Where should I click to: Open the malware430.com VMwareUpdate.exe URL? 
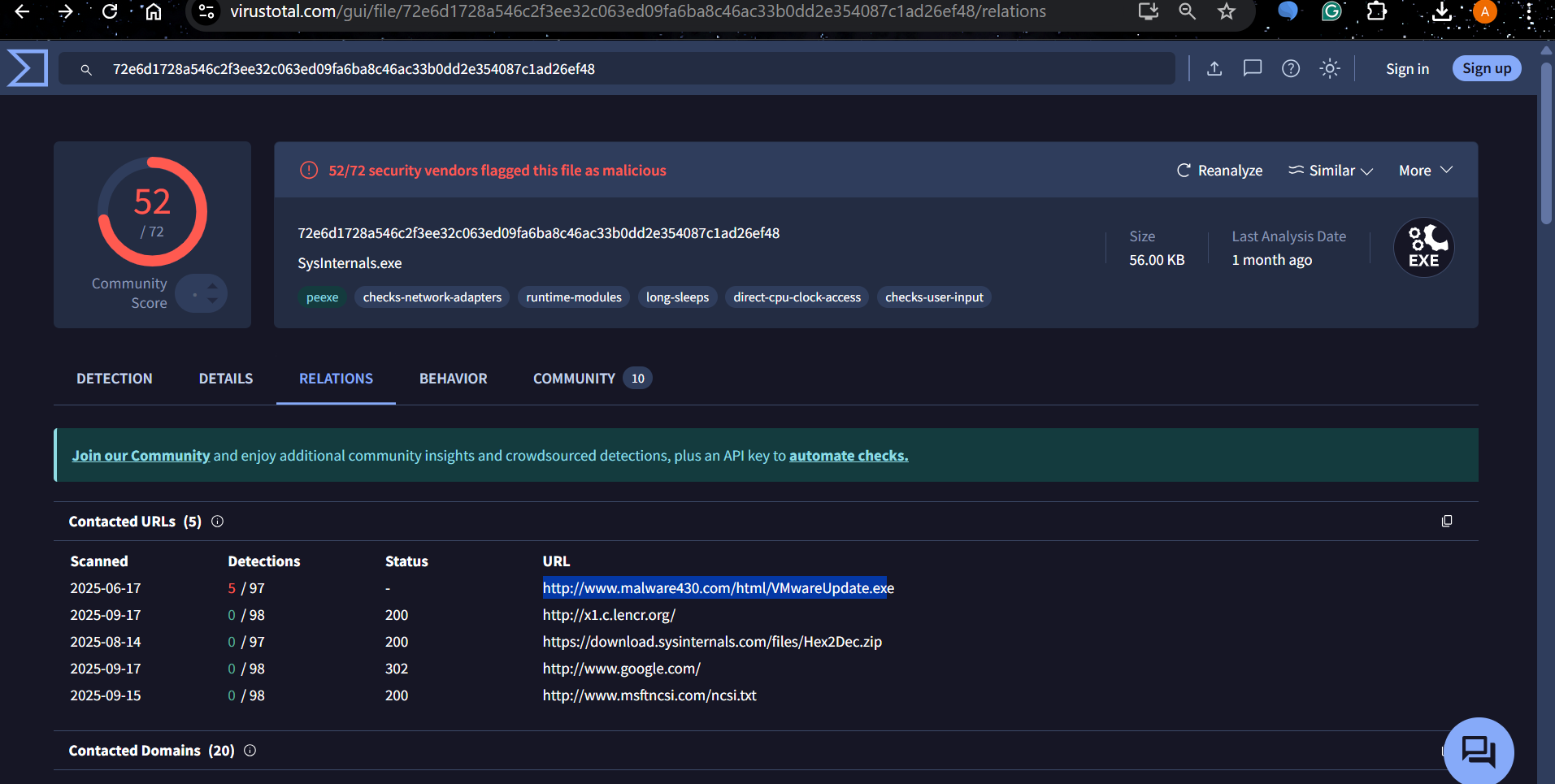(719, 588)
